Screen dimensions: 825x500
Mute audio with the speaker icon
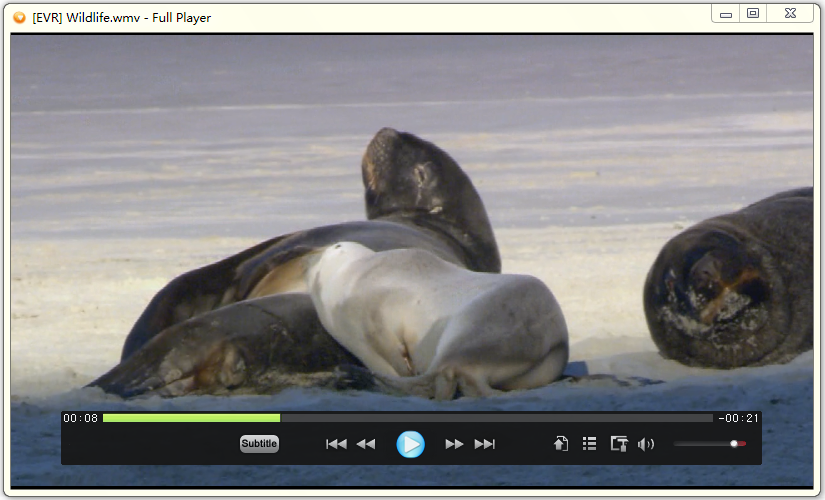tap(646, 444)
